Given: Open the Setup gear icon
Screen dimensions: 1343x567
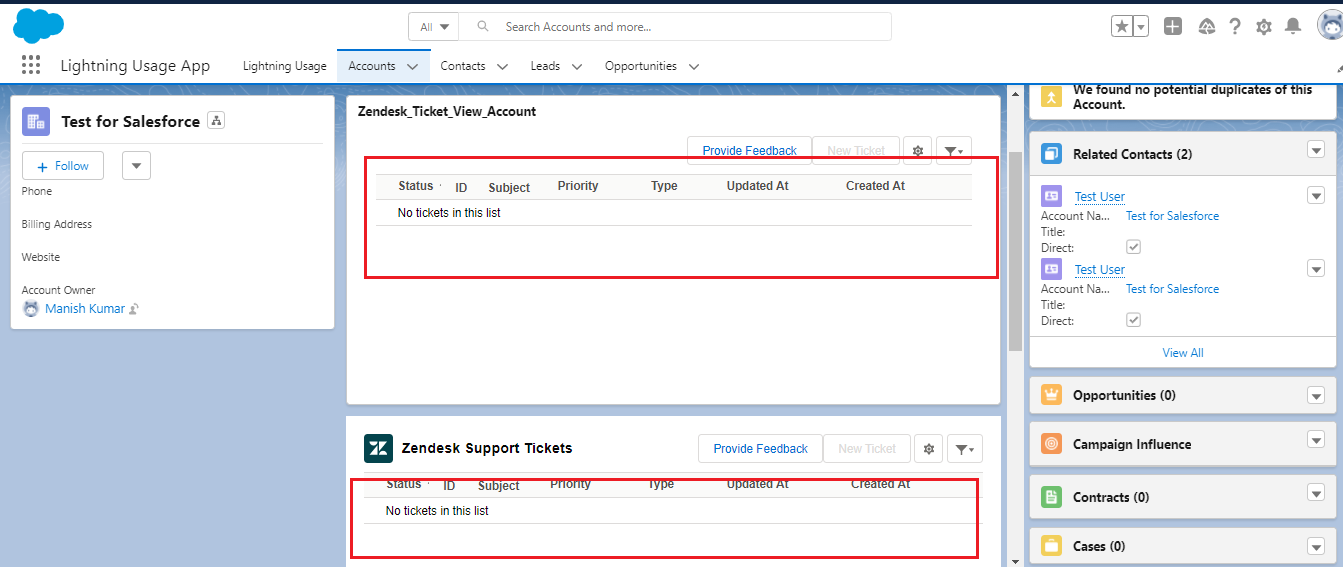Looking at the screenshot, I should click(x=1264, y=27).
